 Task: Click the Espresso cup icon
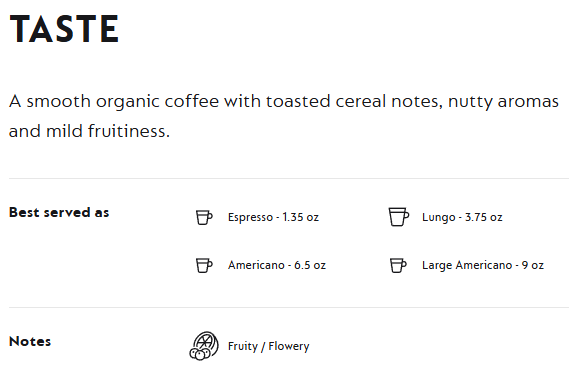pyautogui.click(x=204, y=217)
